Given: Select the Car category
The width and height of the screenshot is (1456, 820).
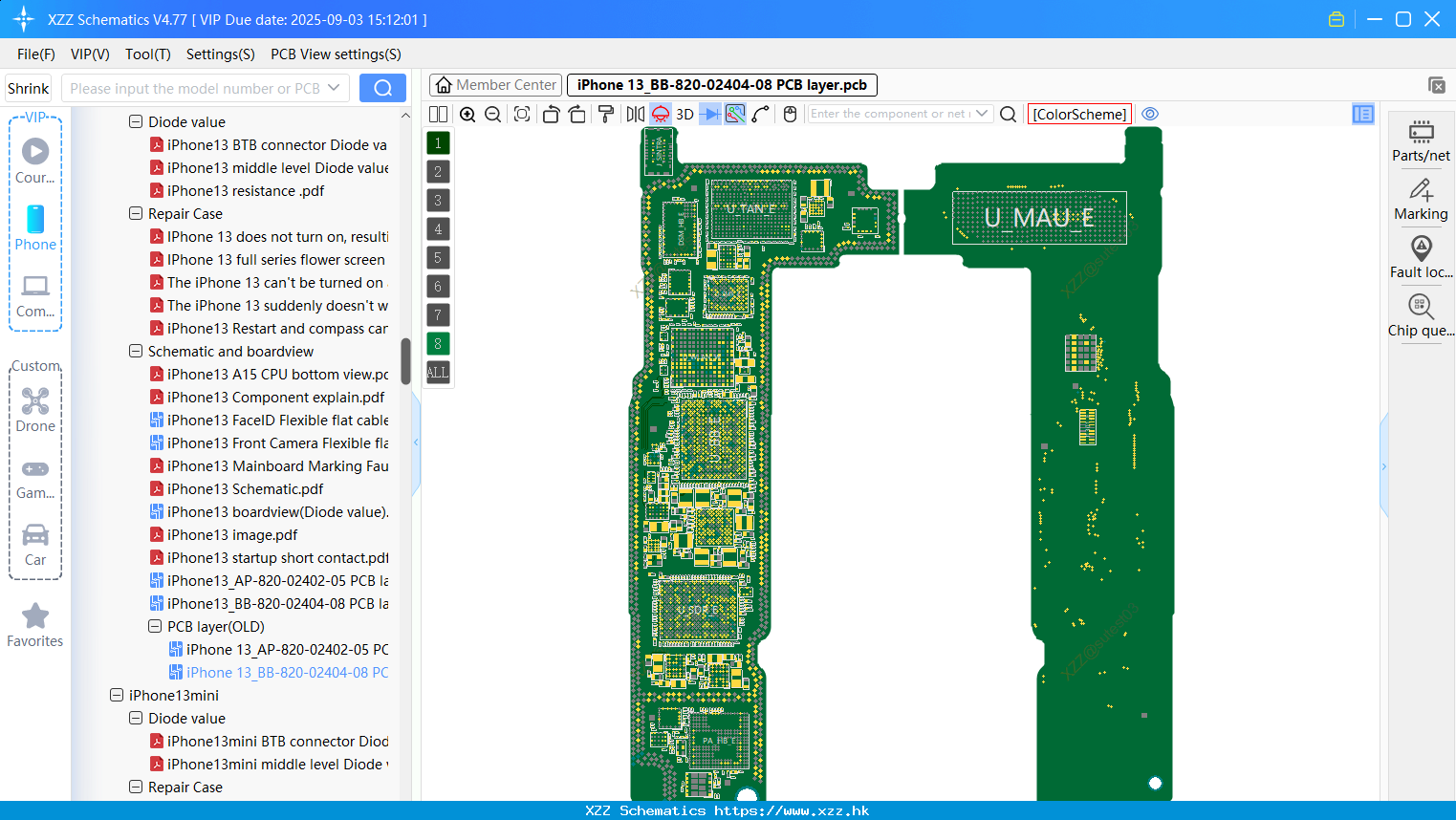Looking at the screenshot, I should click(x=35, y=545).
